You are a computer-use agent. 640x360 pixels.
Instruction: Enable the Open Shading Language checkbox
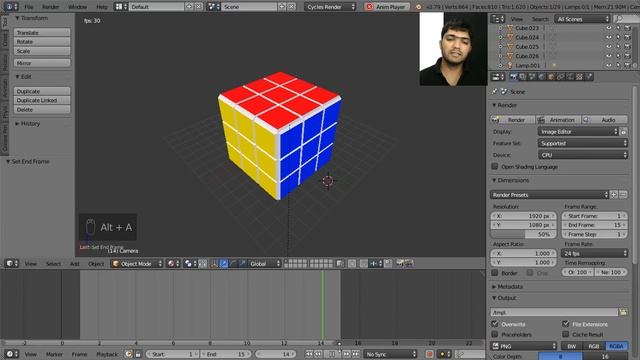495,167
